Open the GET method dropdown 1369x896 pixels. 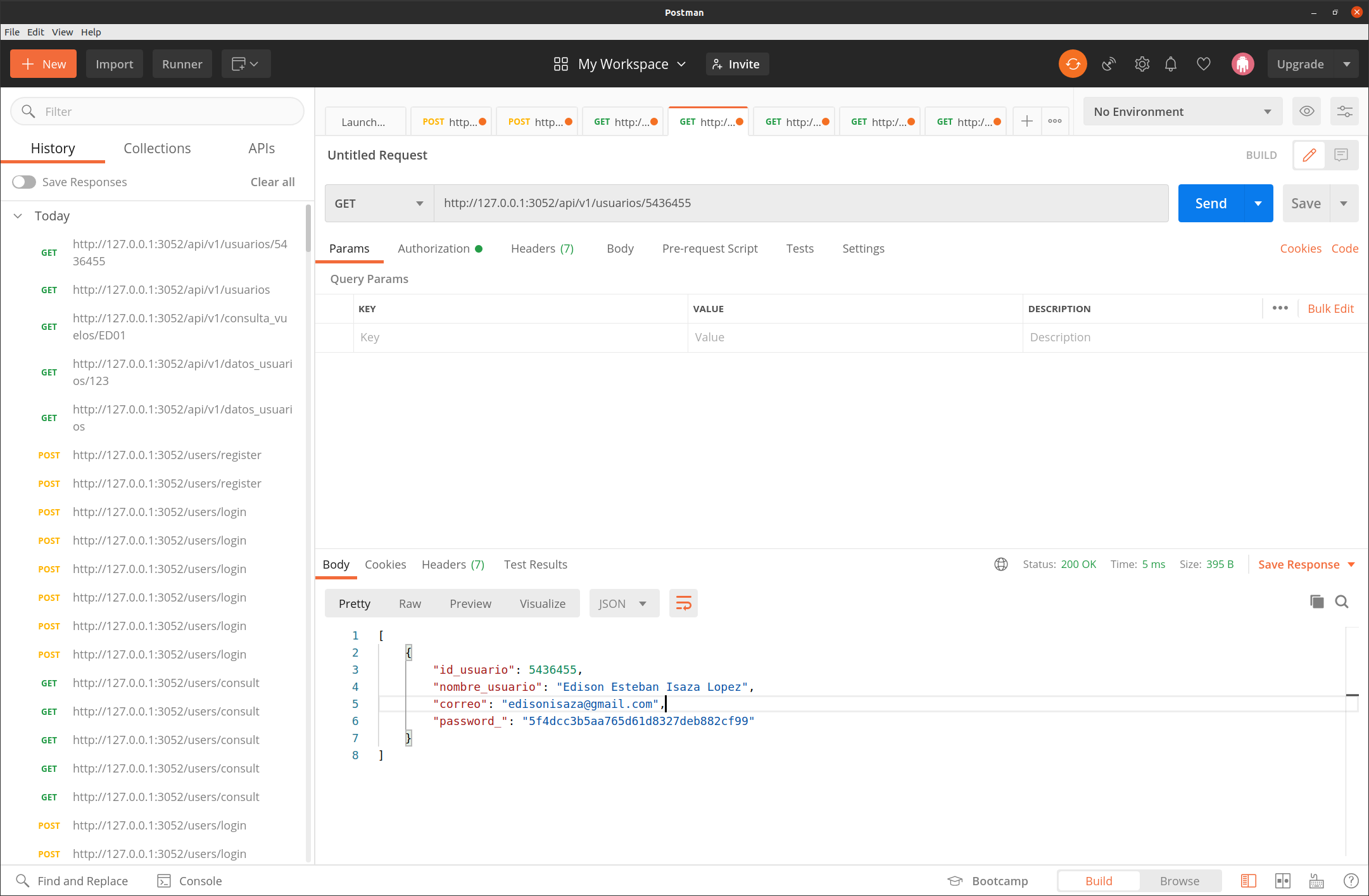click(x=379, y=203)
